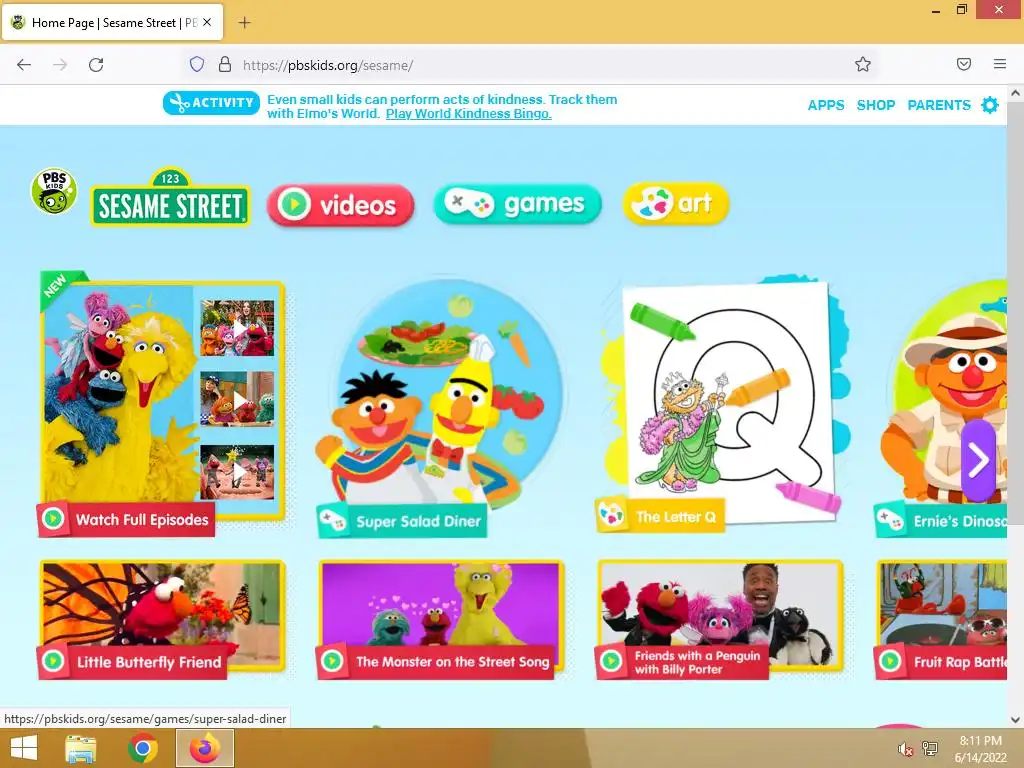This screenshot has height=768, width=1024.
Task: Bookmark page with the star icon
Action: 863,64
